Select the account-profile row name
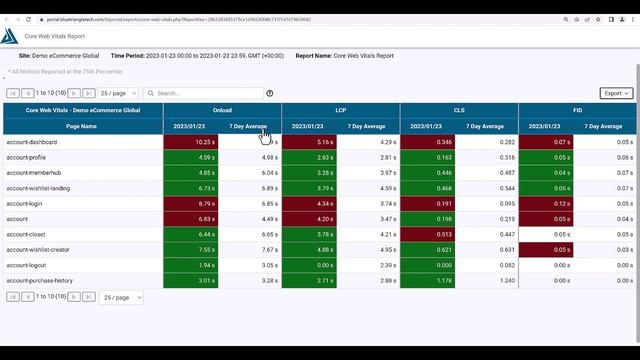Viewport: 640px width, 360px height. click(26, 158)
